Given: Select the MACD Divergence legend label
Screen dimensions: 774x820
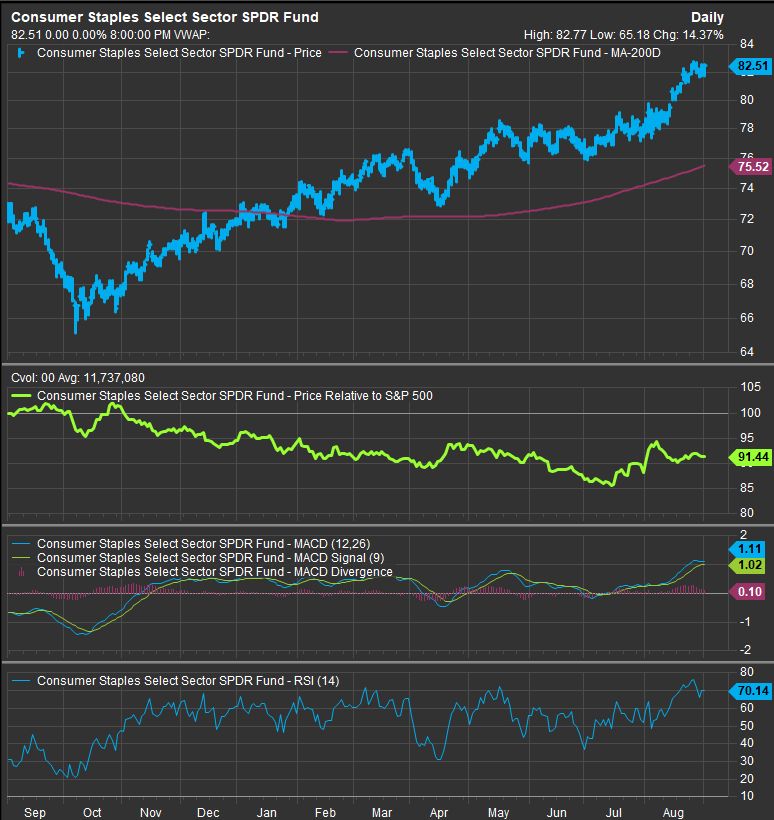Looking at the screenshot, I should pyautogui.click(x=215, y=572).
